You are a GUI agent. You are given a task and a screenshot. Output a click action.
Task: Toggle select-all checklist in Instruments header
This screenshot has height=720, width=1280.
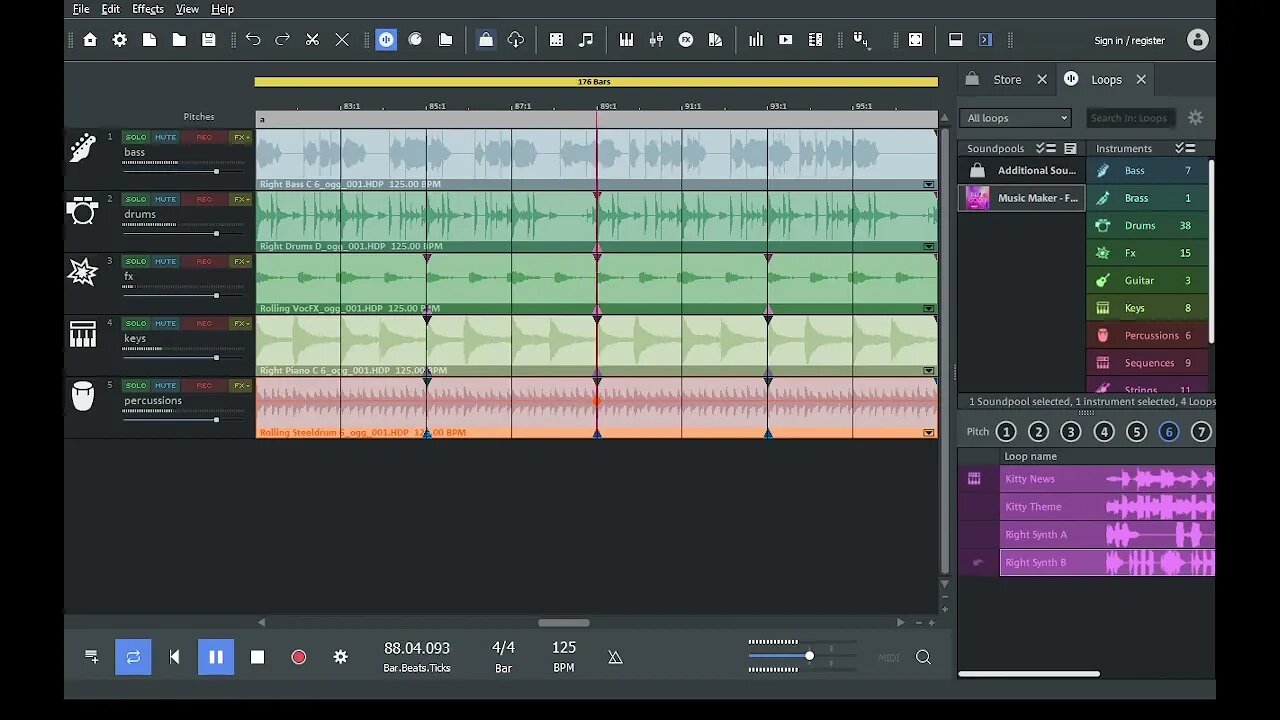click(1185, 148)
